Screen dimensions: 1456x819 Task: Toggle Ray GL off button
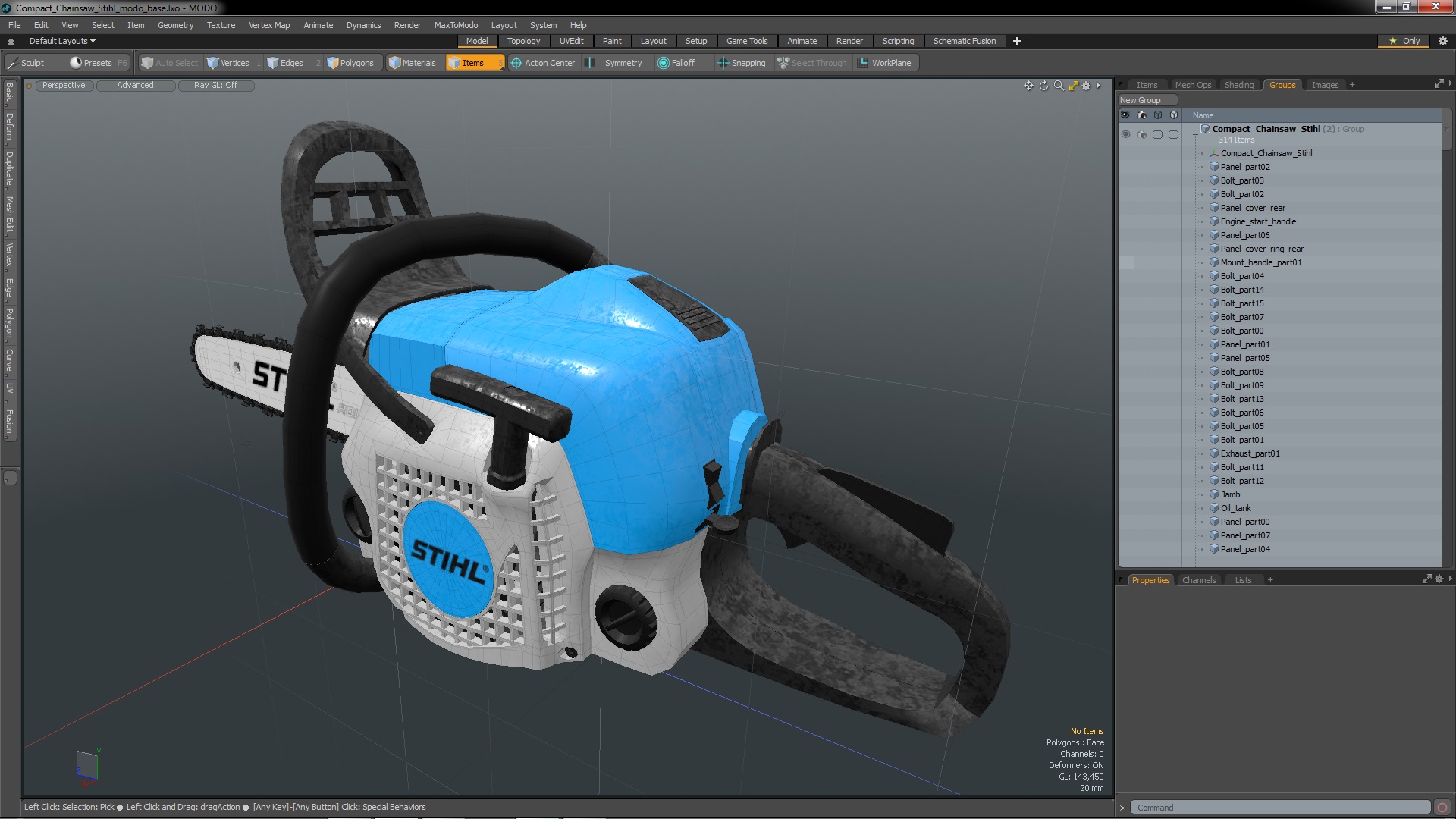[x=215, y=85]
